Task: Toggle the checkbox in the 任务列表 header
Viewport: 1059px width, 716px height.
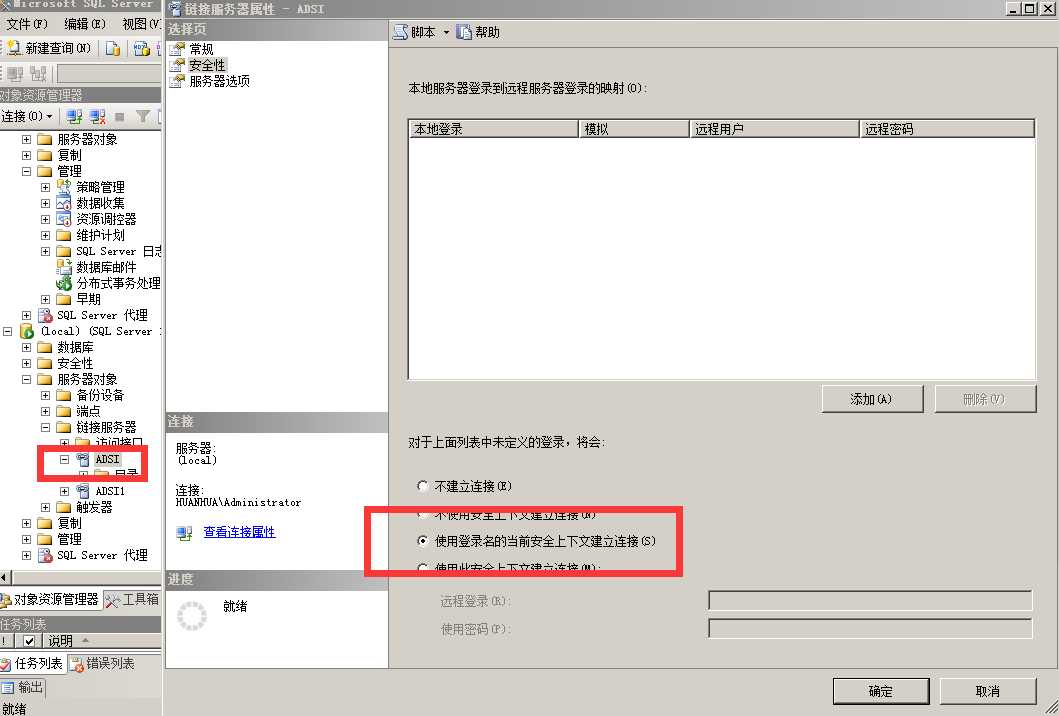Action: coord(29,640)
